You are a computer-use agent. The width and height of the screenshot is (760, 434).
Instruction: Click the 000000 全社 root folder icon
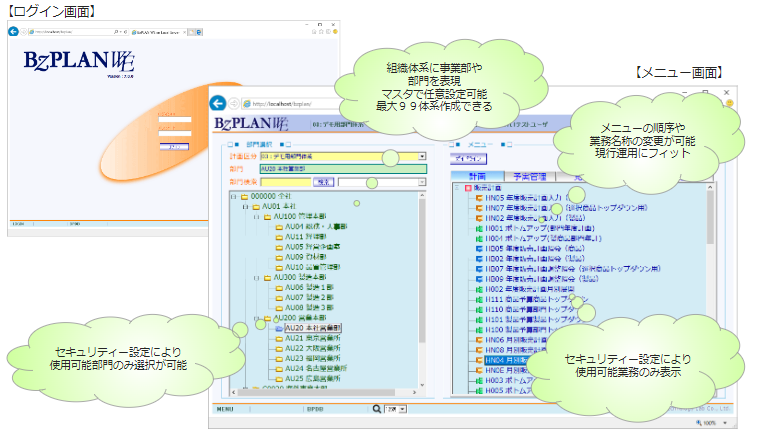[244, 195]
